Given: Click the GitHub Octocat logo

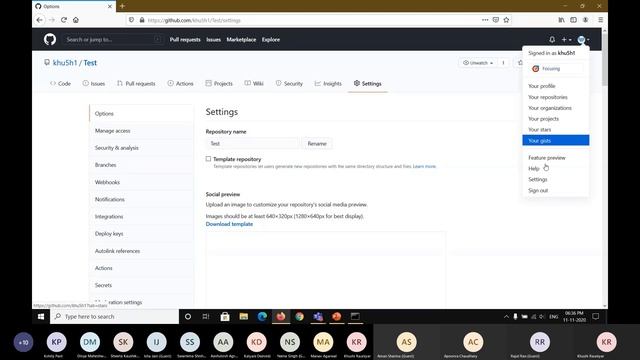Looking at the screenshot, I should (x=50, y=39).
